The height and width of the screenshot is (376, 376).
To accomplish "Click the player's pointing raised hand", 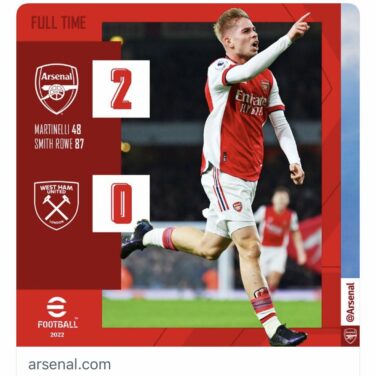I will [x=299, y=27].
